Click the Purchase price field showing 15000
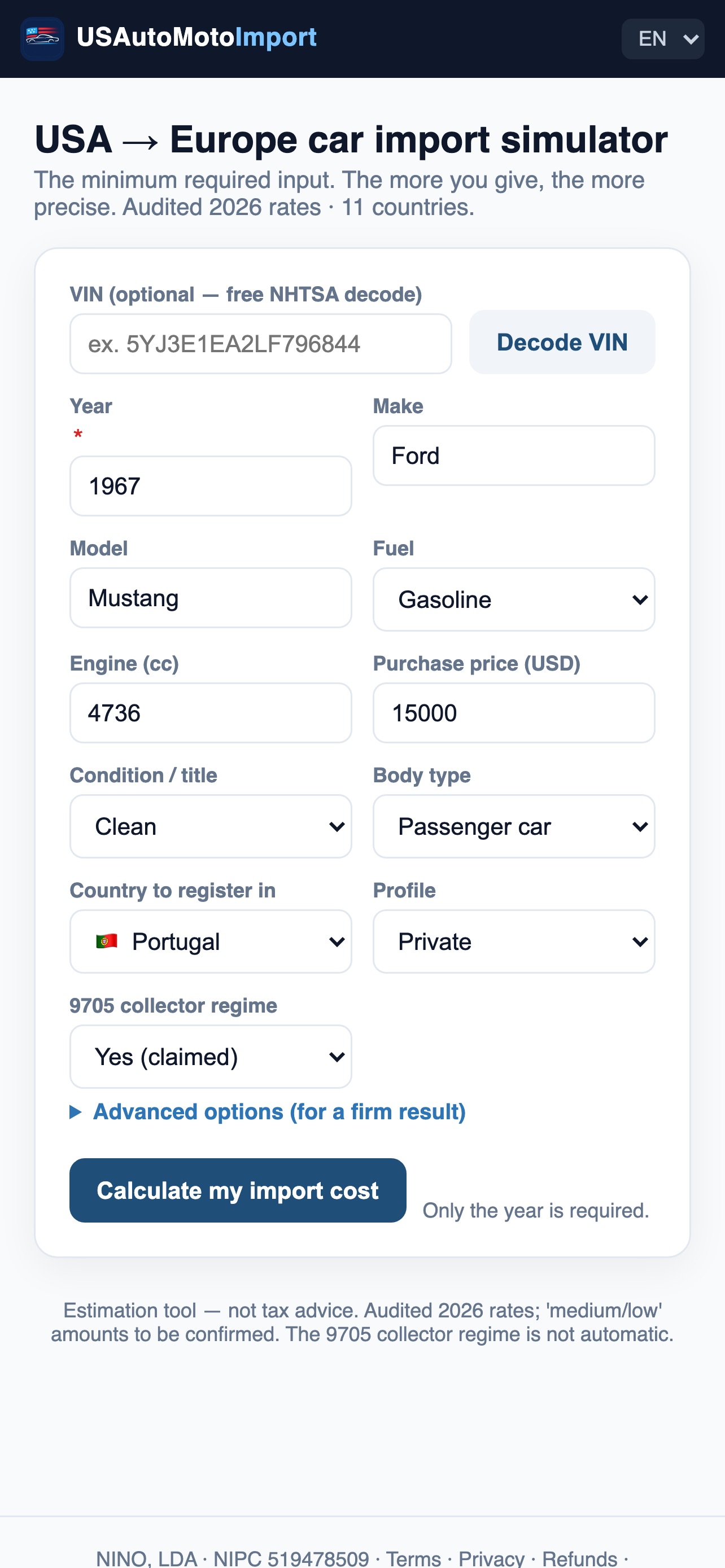Viewport: 725px width, 1568px height. coord(514,713)
